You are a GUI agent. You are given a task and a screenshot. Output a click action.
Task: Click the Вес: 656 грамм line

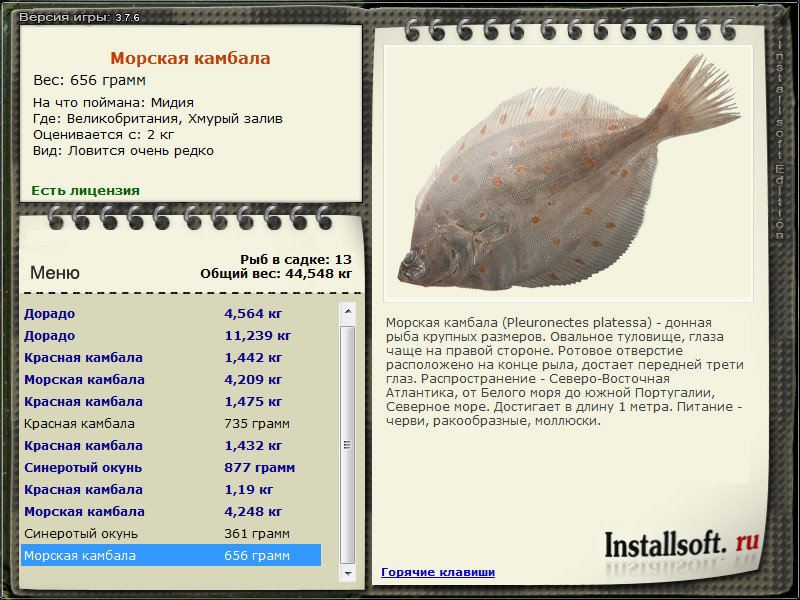click(89, 80)
